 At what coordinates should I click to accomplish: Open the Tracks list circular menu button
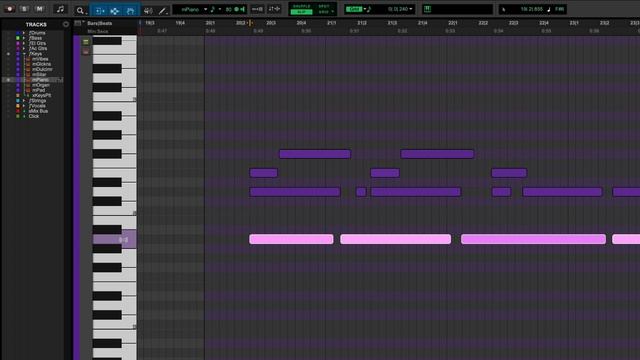pyautogui.click(x=66, y=24)
